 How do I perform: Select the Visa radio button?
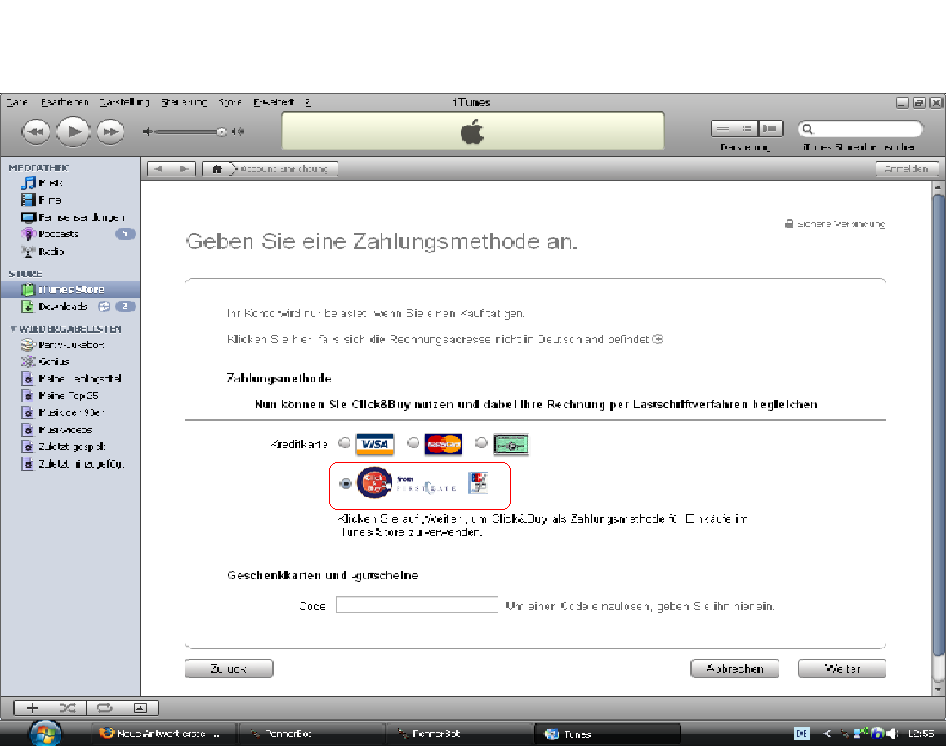click(344, 442)
